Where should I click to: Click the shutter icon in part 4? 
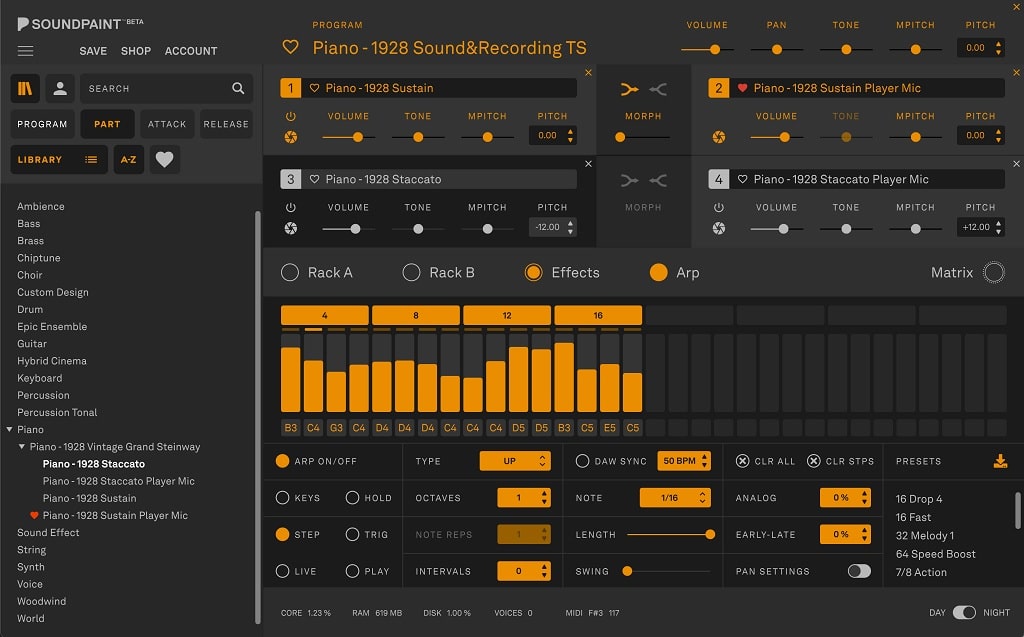click(x=719, y=228)
